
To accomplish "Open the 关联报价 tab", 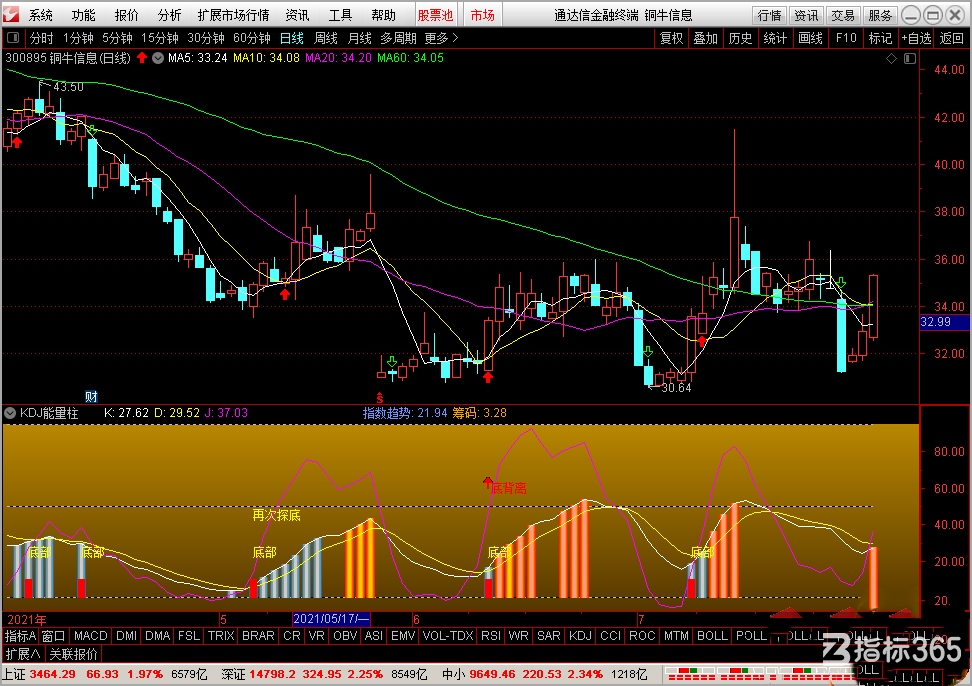I will point(73,654).
